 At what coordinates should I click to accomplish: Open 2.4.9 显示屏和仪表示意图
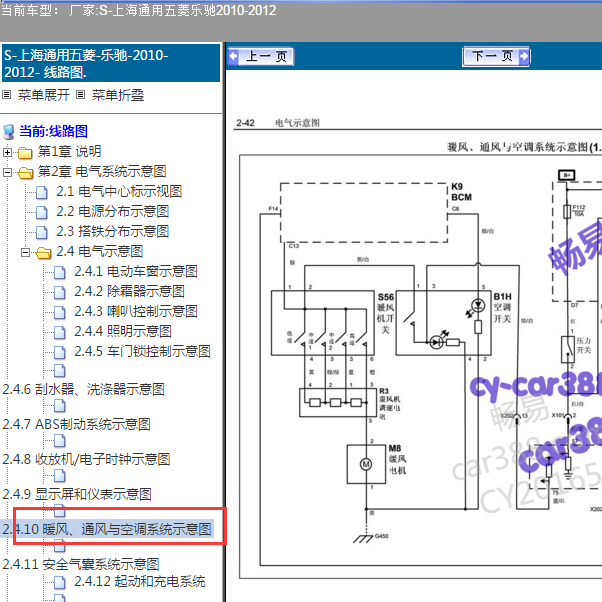[x=77, y=494]
